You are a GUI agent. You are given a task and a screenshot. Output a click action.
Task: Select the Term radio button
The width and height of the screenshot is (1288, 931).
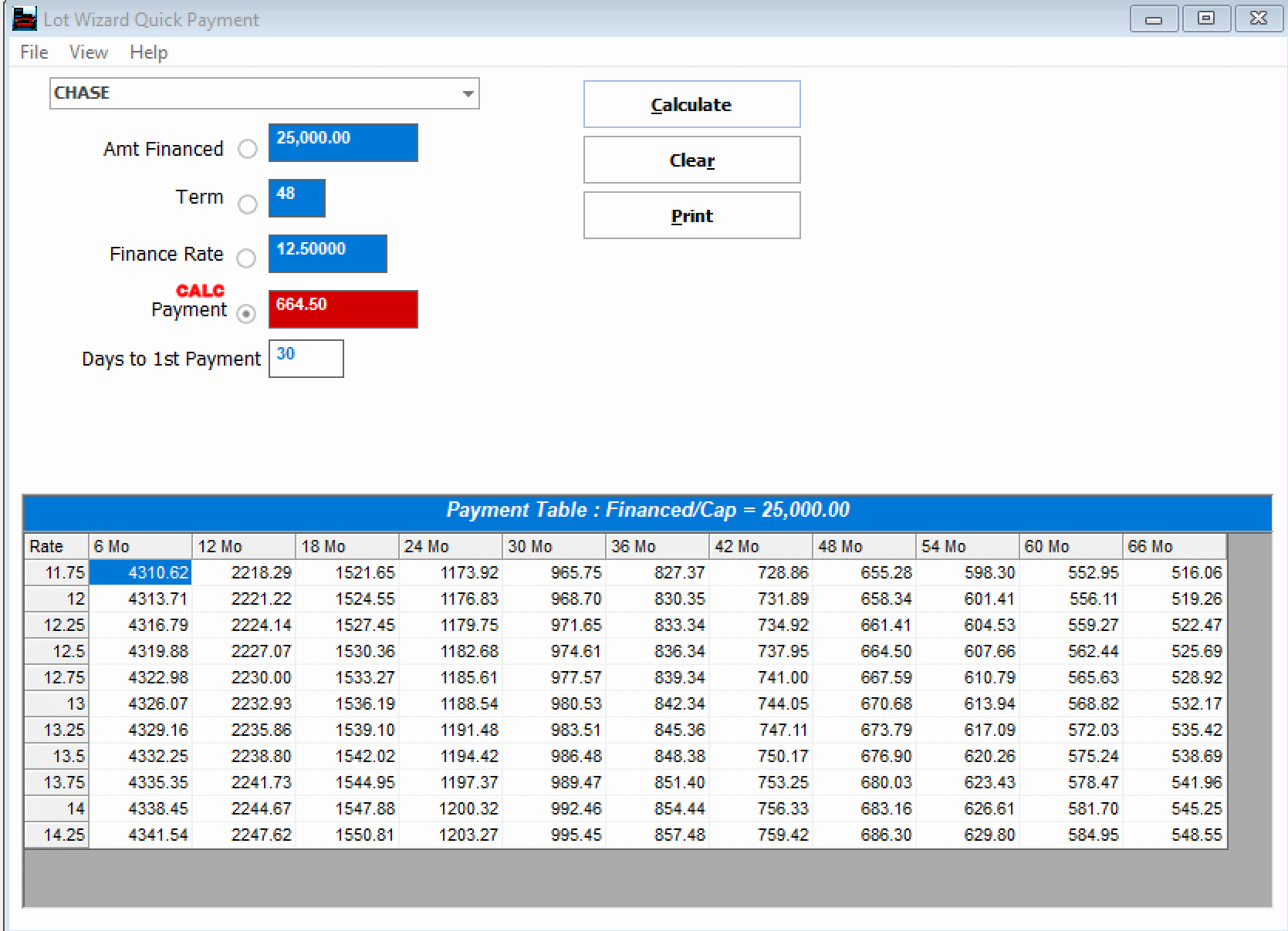pos(247,204)
